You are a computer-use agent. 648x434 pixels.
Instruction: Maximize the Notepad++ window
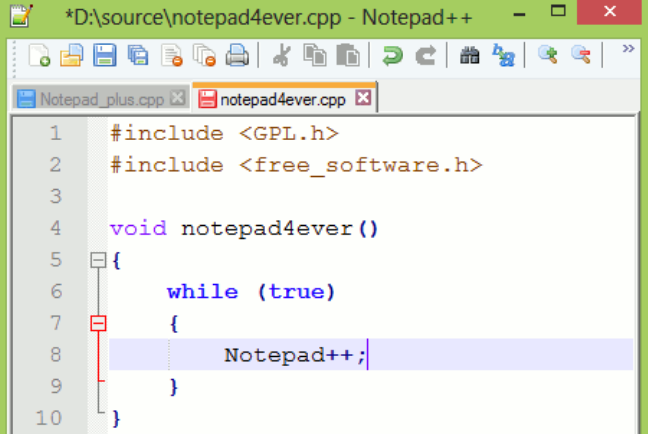558,11
